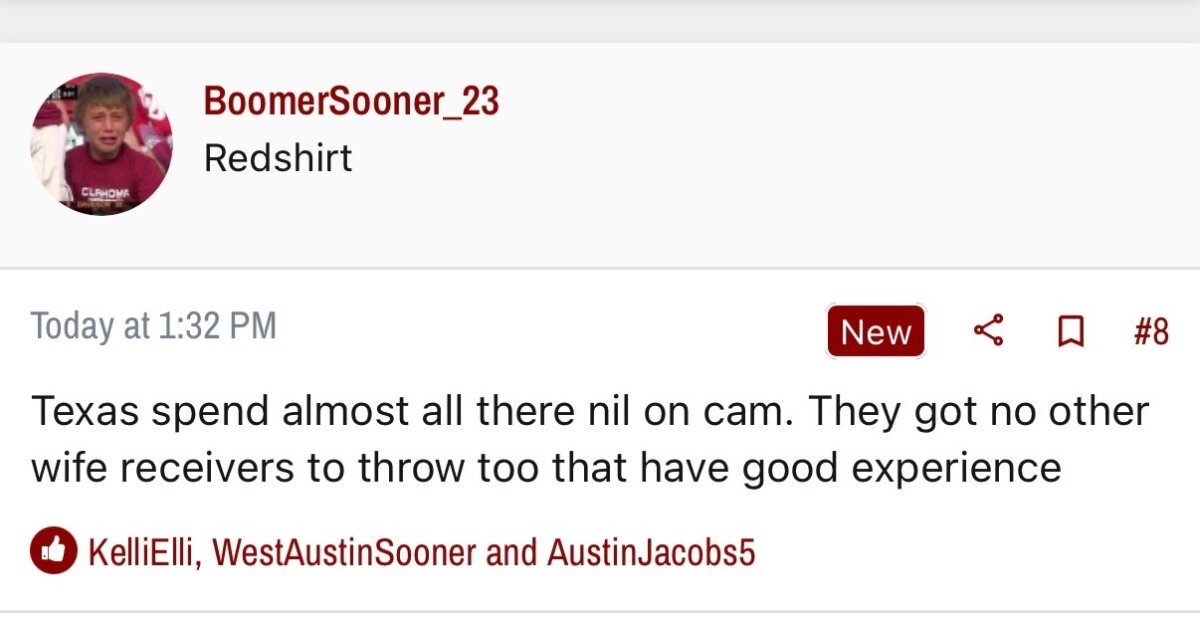
Task: Bookmark this post with the bookmark icon
Action: tap(1071, 331)
